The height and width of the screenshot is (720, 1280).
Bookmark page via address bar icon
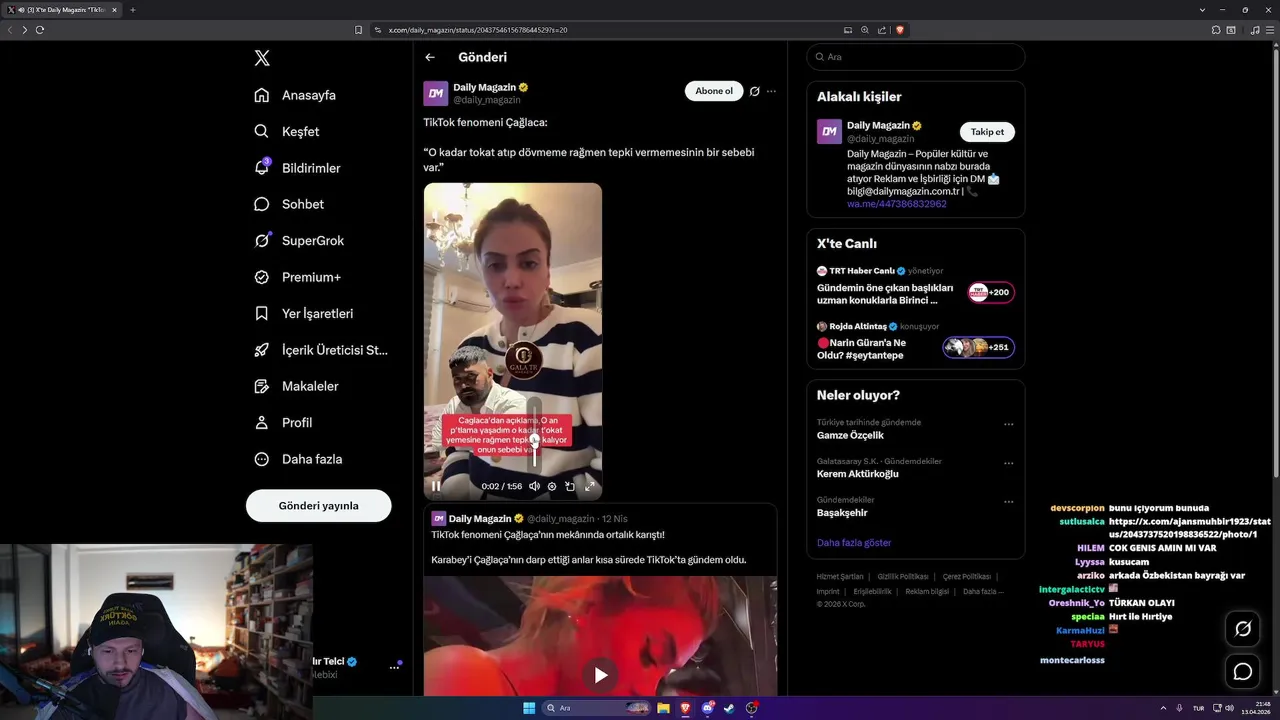[x=358, y=30]
